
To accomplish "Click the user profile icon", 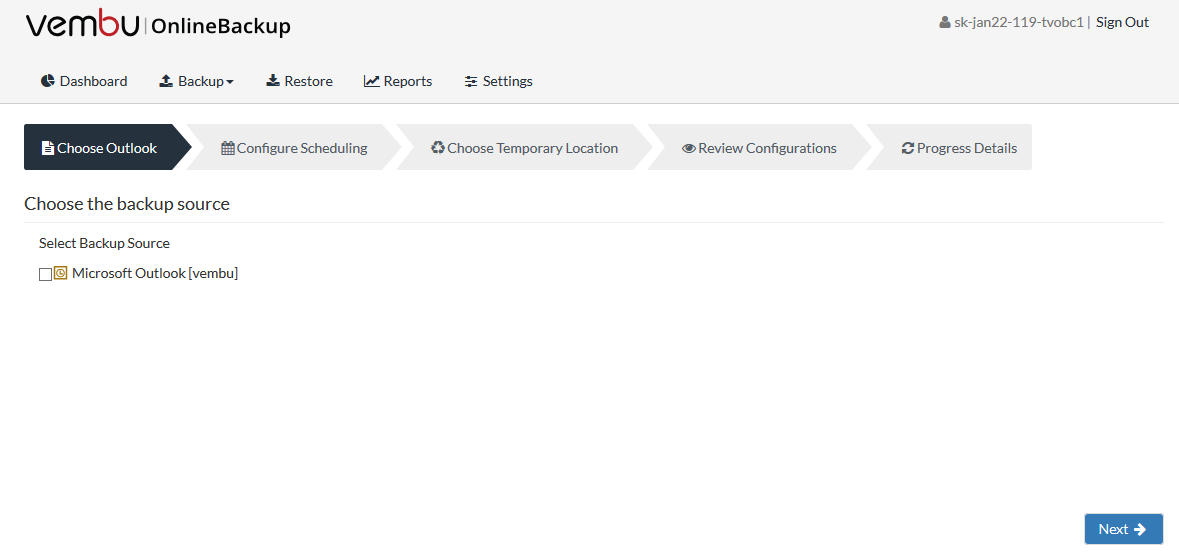I will pyautogui.click(x=945, y=23).
